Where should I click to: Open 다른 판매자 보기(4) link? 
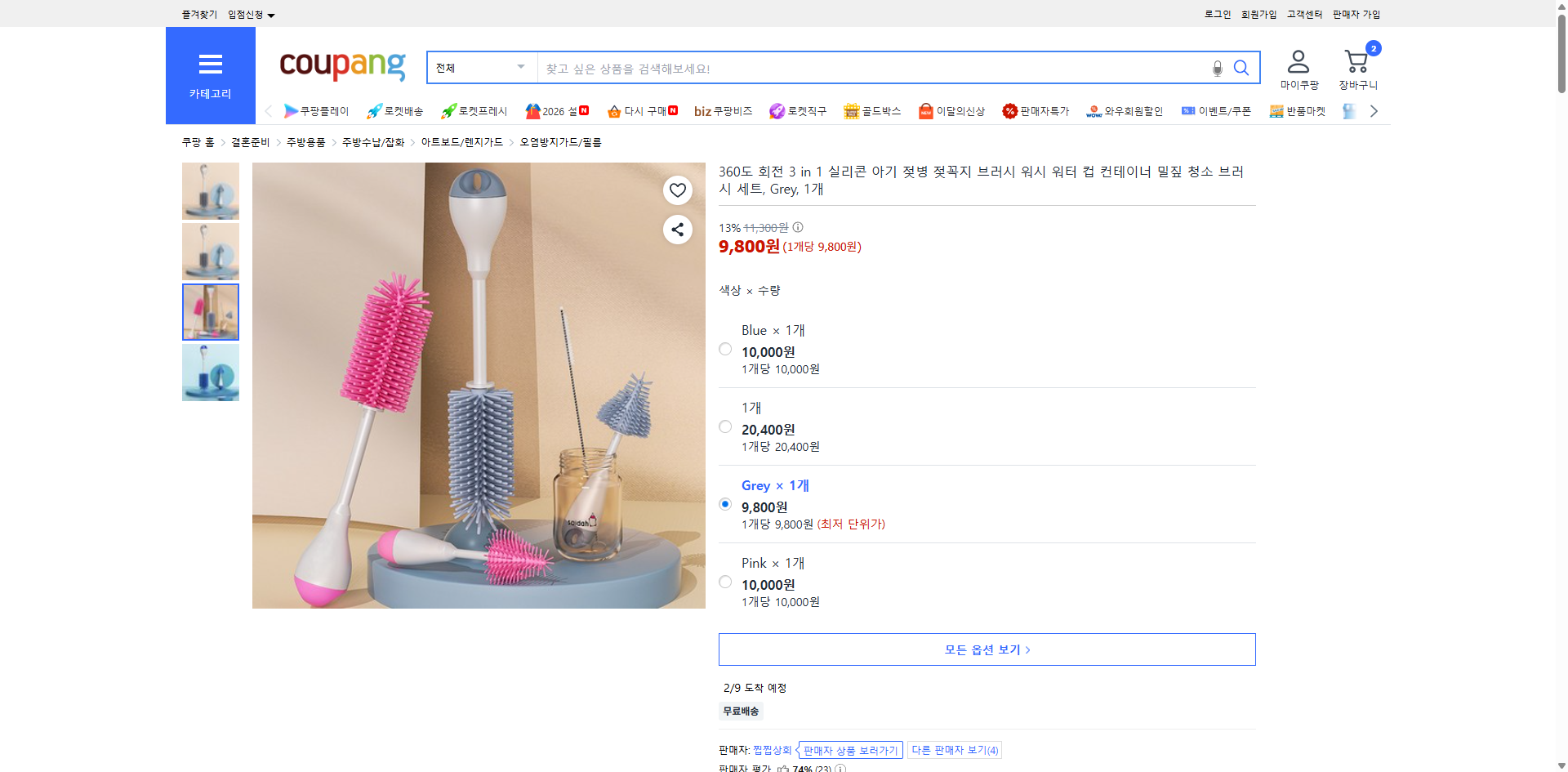(954, 749)
